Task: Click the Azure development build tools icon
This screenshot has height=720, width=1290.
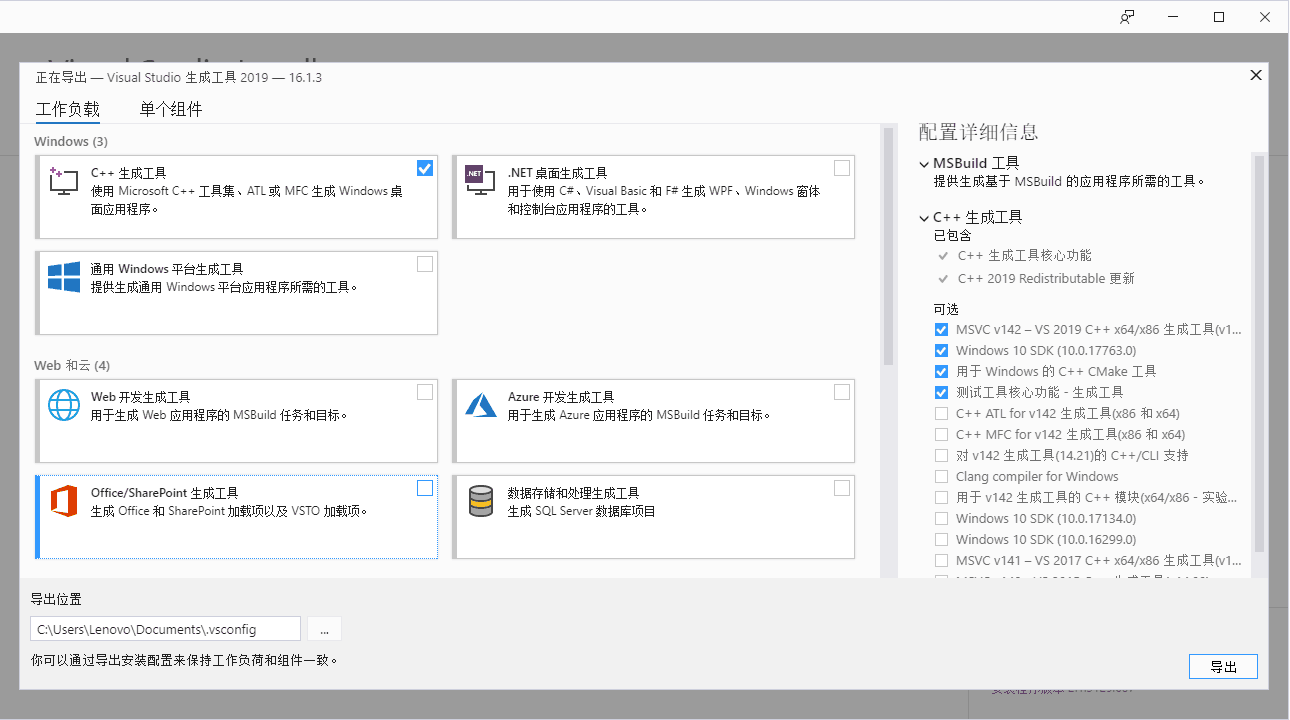Action: click(x=481, y=405)
